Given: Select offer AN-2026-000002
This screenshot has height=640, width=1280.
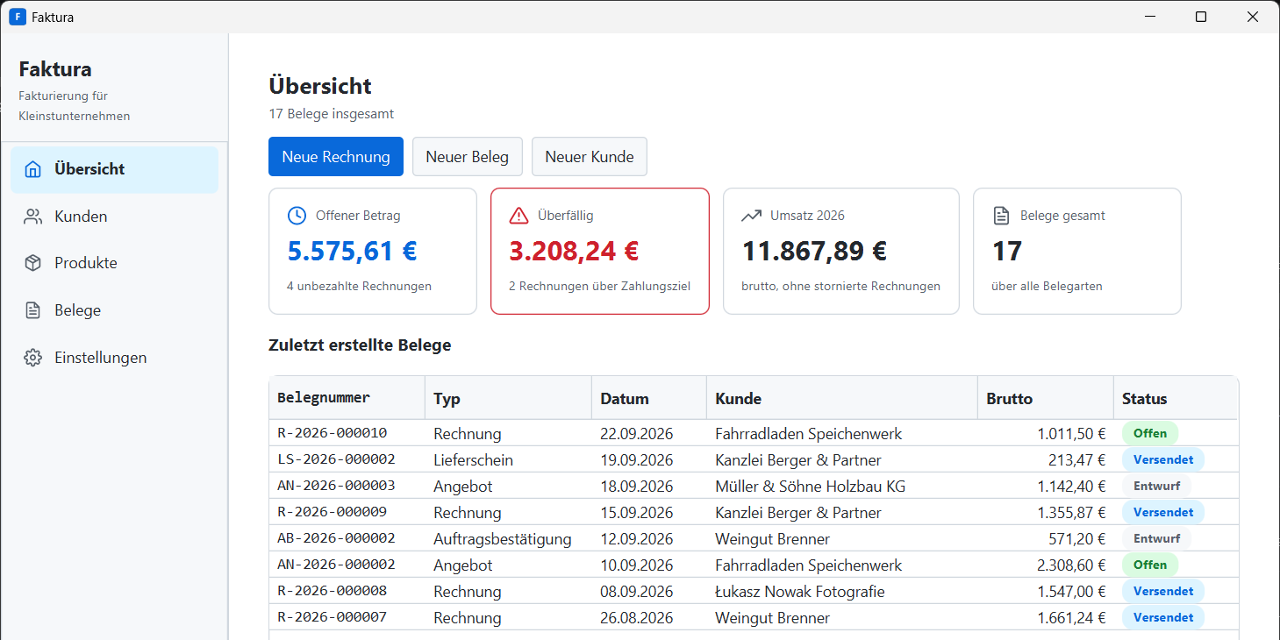Looking at the screenshot, I should (x=336, y=565).
